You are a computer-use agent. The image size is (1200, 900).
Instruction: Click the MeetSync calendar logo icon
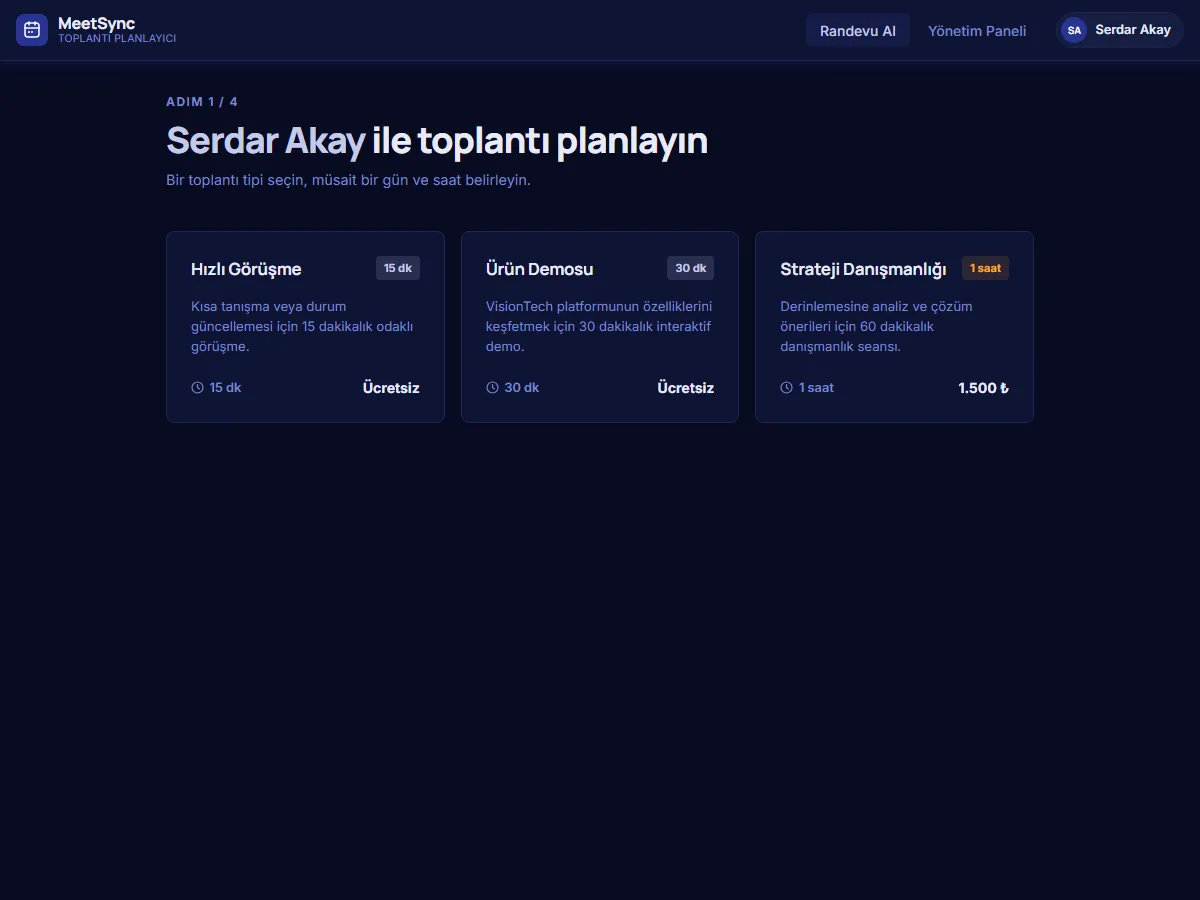[32, 30]
